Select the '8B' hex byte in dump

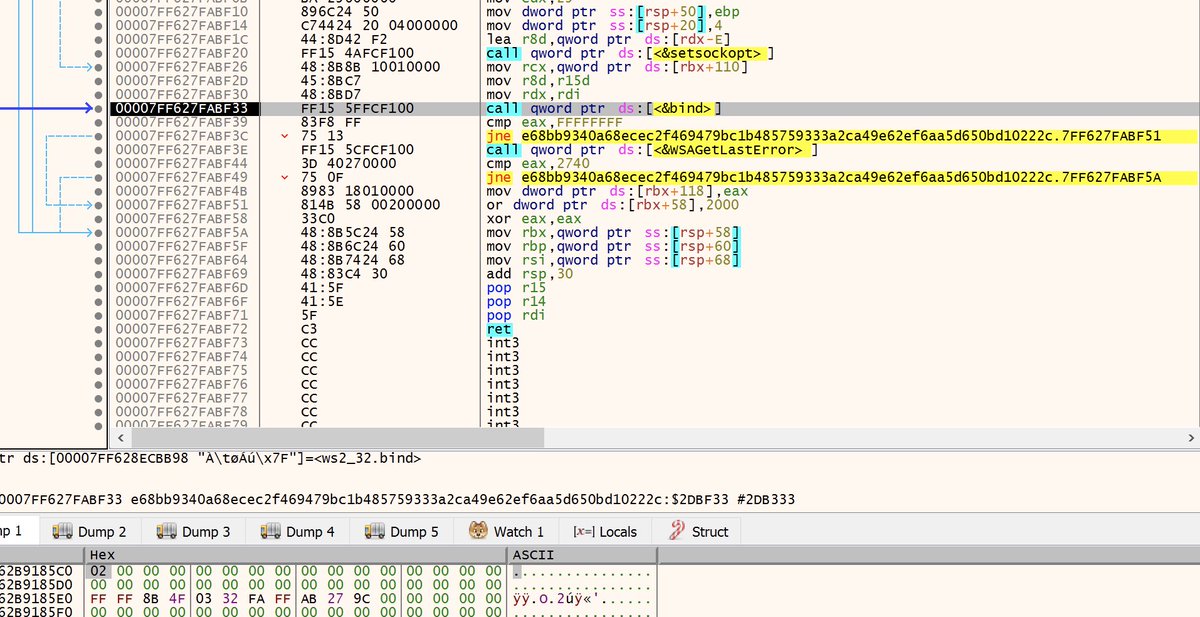click(x=150, y=599)
